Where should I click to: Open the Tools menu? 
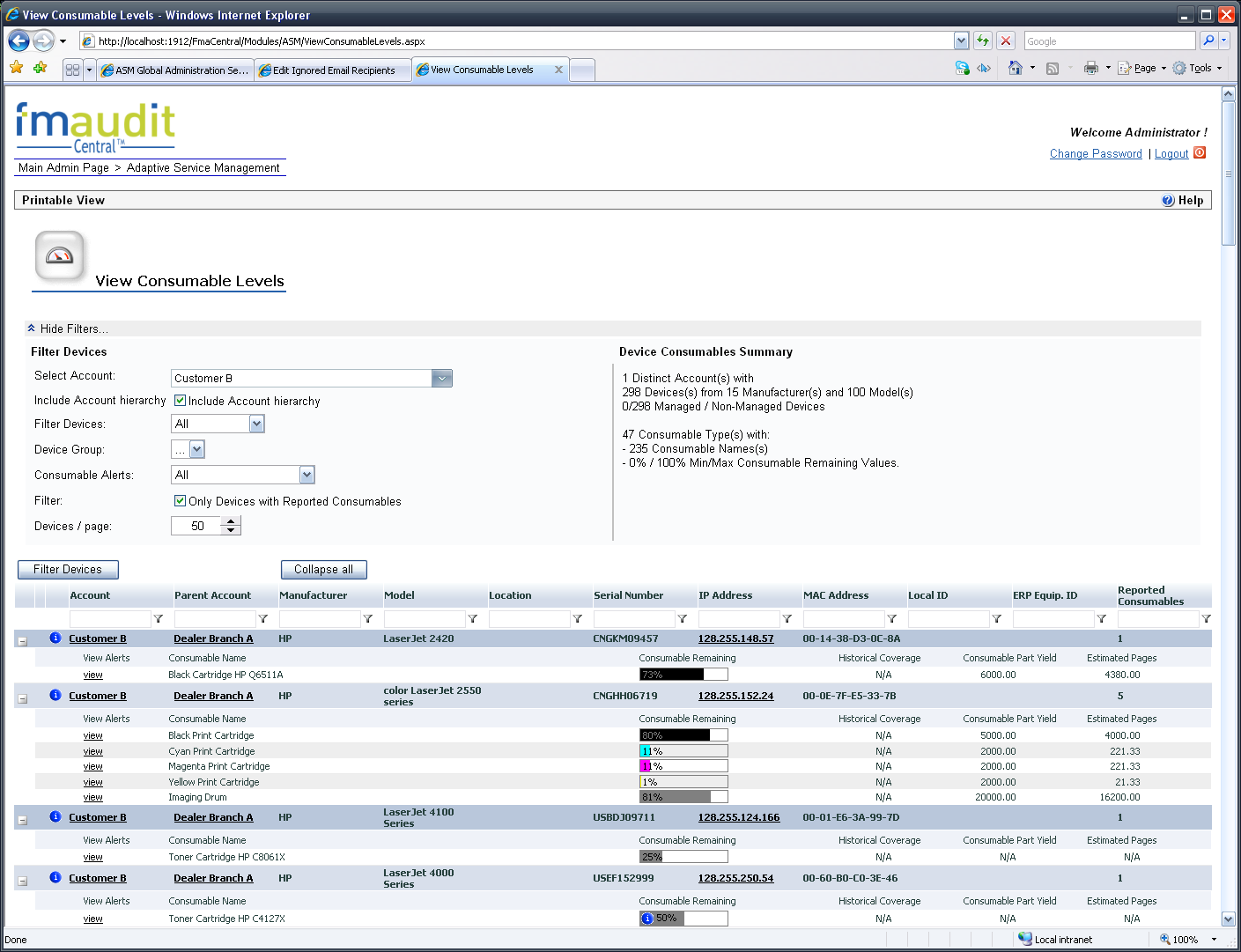point(1198,68)
